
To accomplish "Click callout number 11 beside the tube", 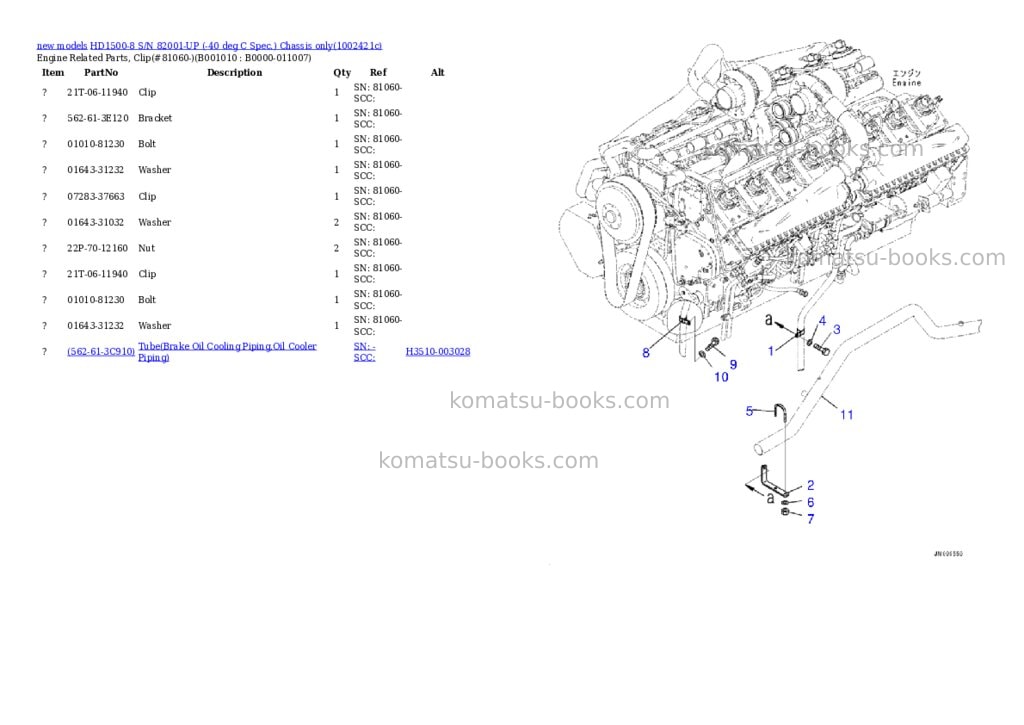I will click(846, 415).
